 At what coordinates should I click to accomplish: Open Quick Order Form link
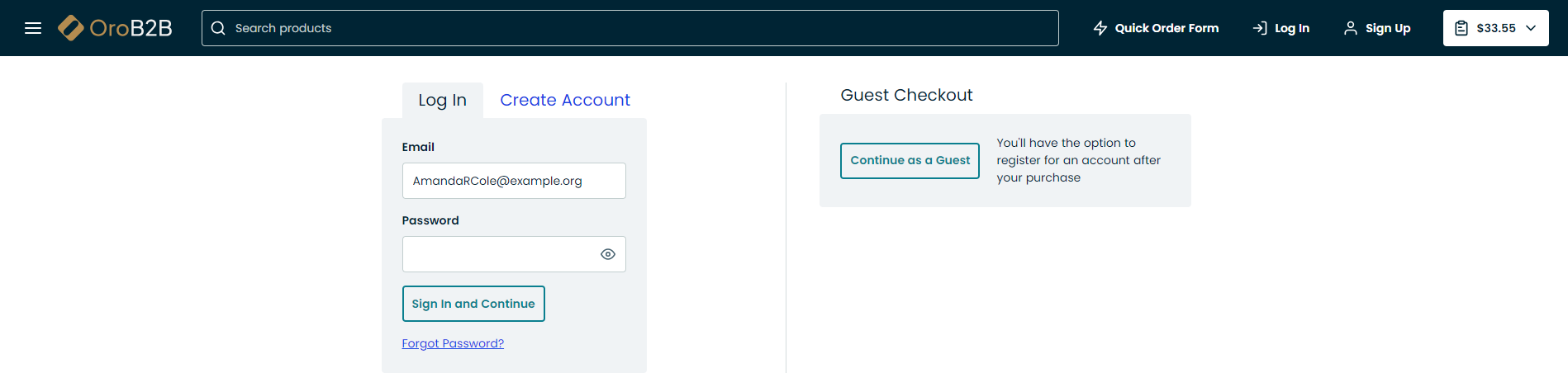tap(1166, 28)
